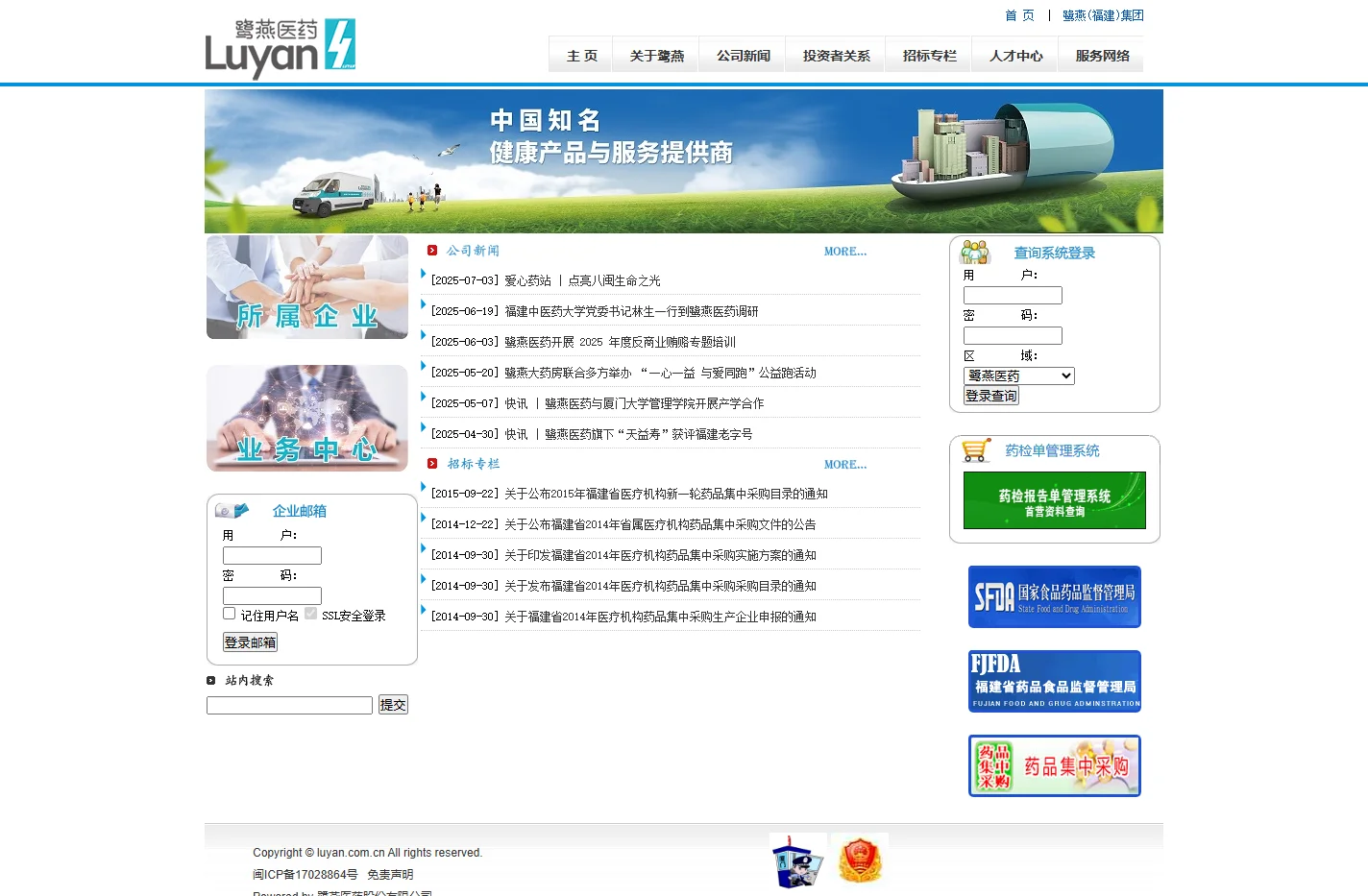
Task: Open the 投资者关系 menu item
Action: (x=836, y=56)
